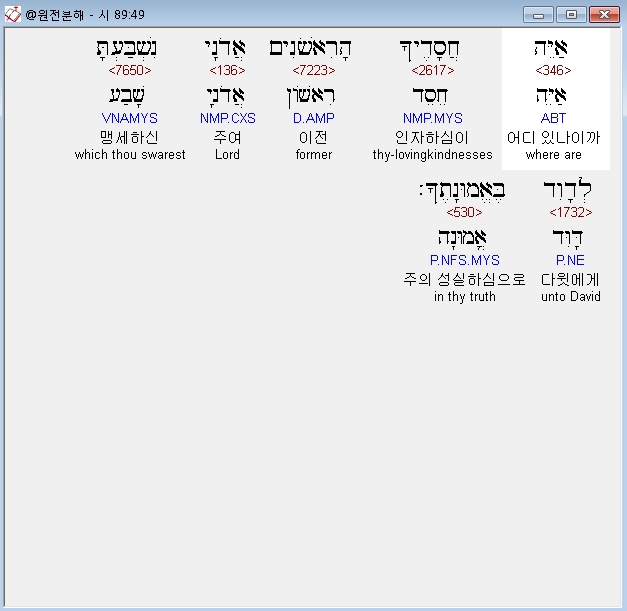627x611 pixels.
Task: Click the Hebrew root word above P.NE
Action: coord(568,238)
